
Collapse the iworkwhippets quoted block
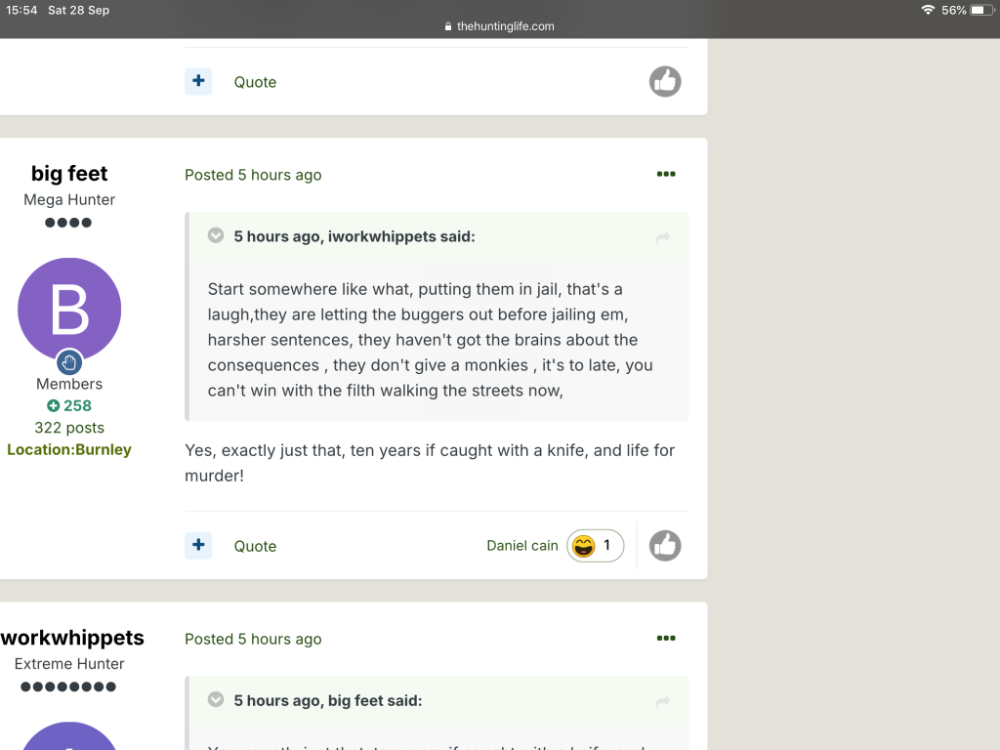click(216, 235)
